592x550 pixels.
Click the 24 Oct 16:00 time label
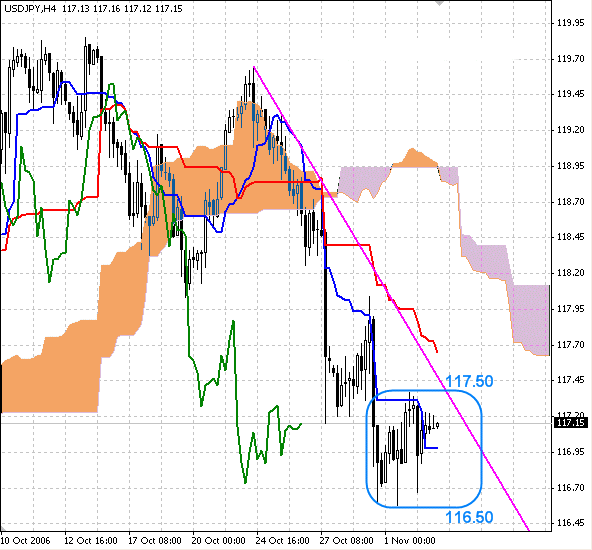(282, 541)
